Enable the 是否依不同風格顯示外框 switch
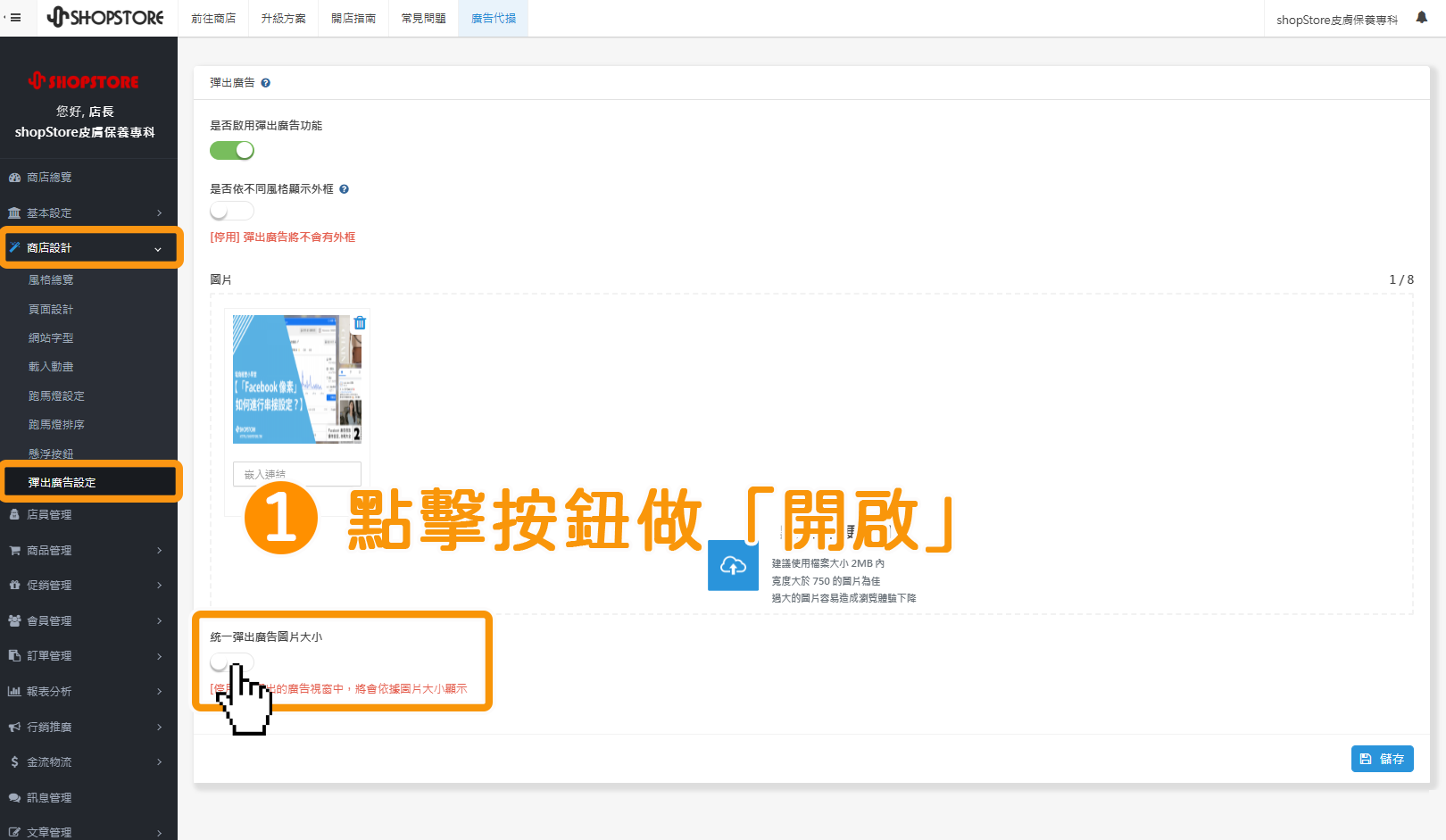The image size is (1446, 840). tap(232, 212)
